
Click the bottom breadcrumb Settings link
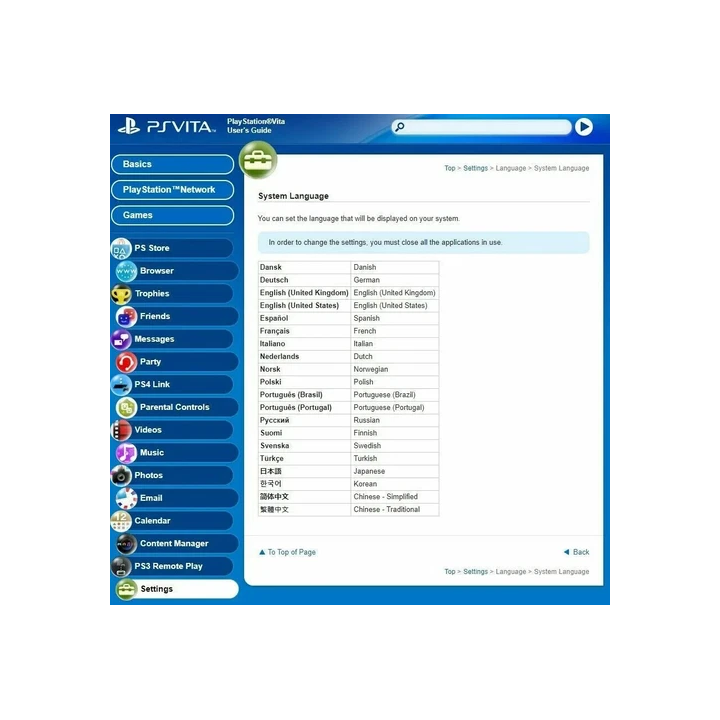click(475, 572)
